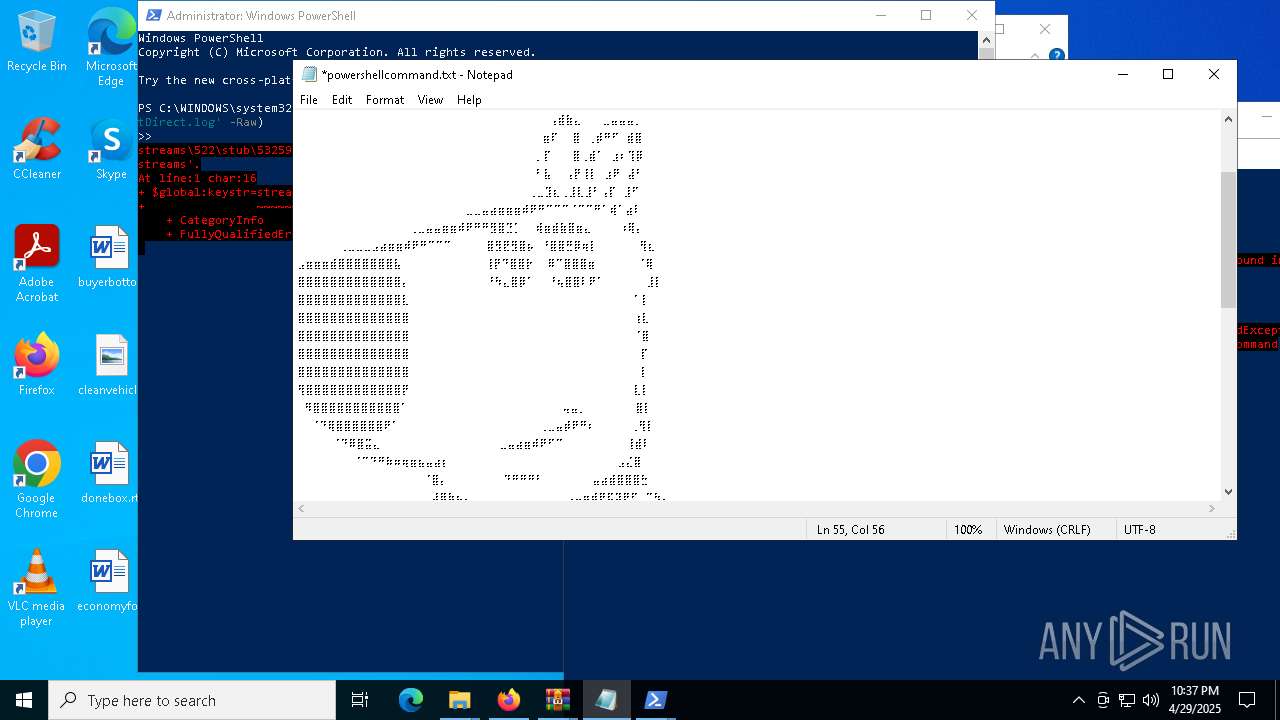Viewport: 1280px width, 720px height.
Task: Launch VLC media player shortcut
Action: 37,588
